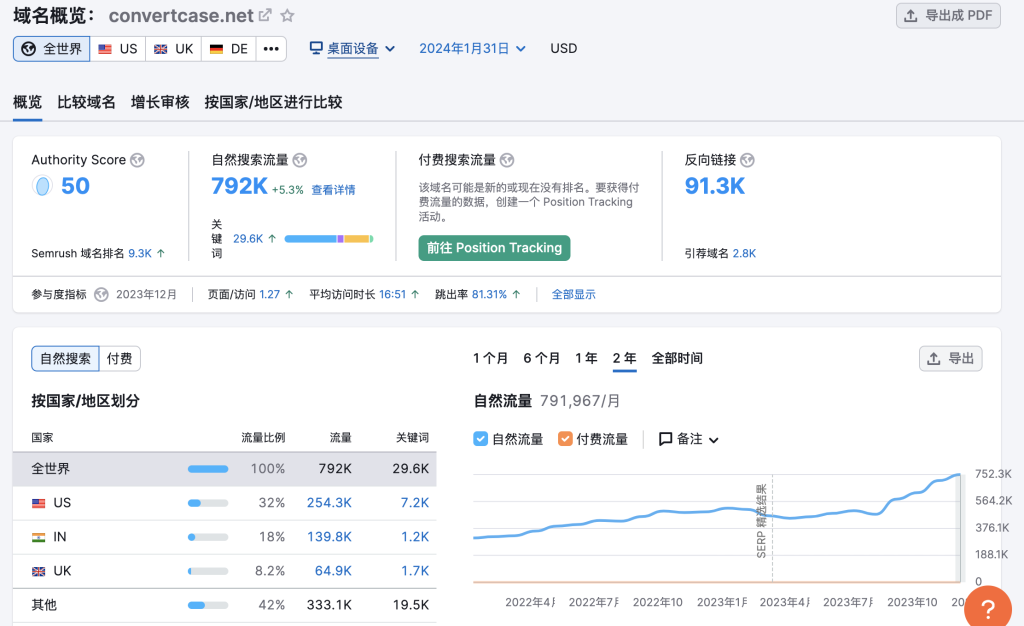1024x626 pixels.
Task: Switch to 自然搜索 toggle
Action: (65, 358)
